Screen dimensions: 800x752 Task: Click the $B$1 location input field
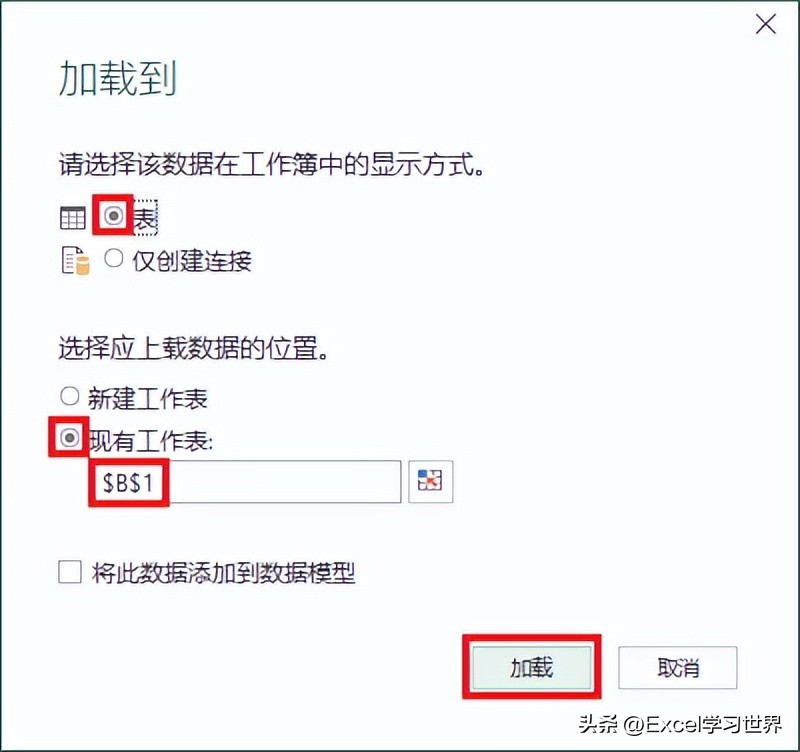tap(245, 482)
